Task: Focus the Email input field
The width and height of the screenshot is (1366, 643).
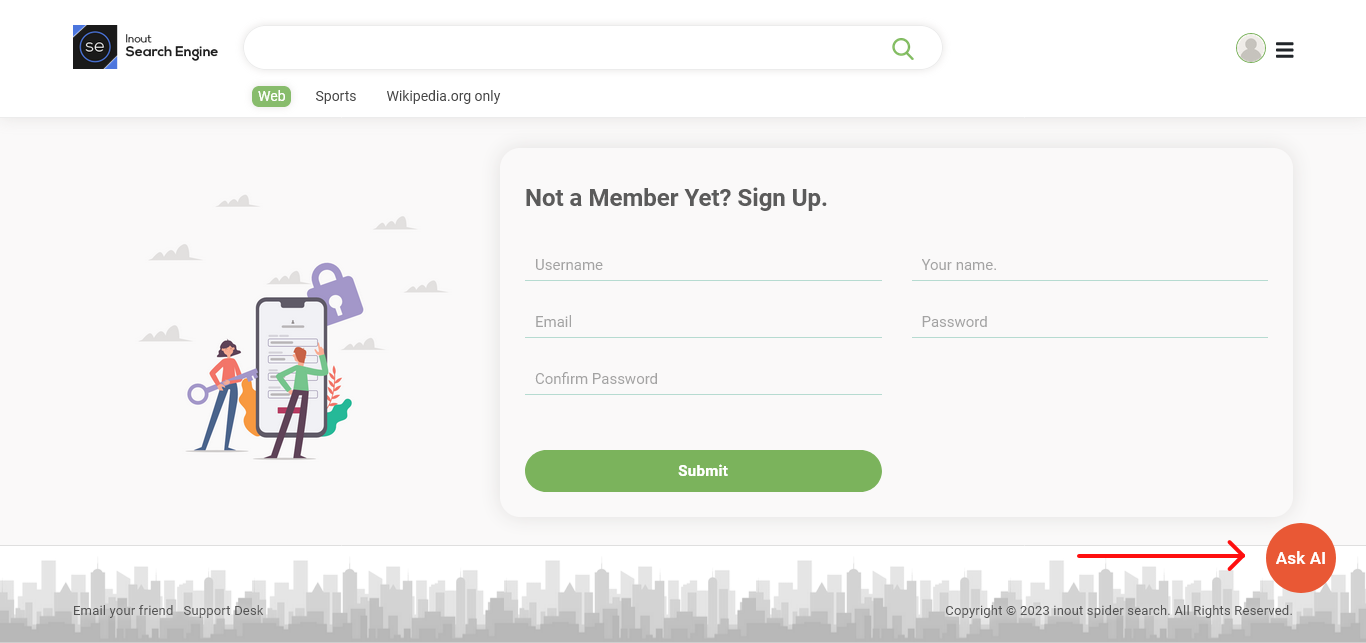Action: point(703,322)
